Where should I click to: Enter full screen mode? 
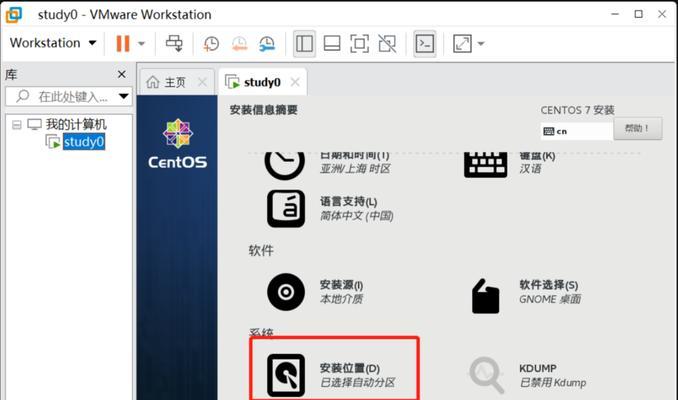pyautogui.click(x=359, y=44)
